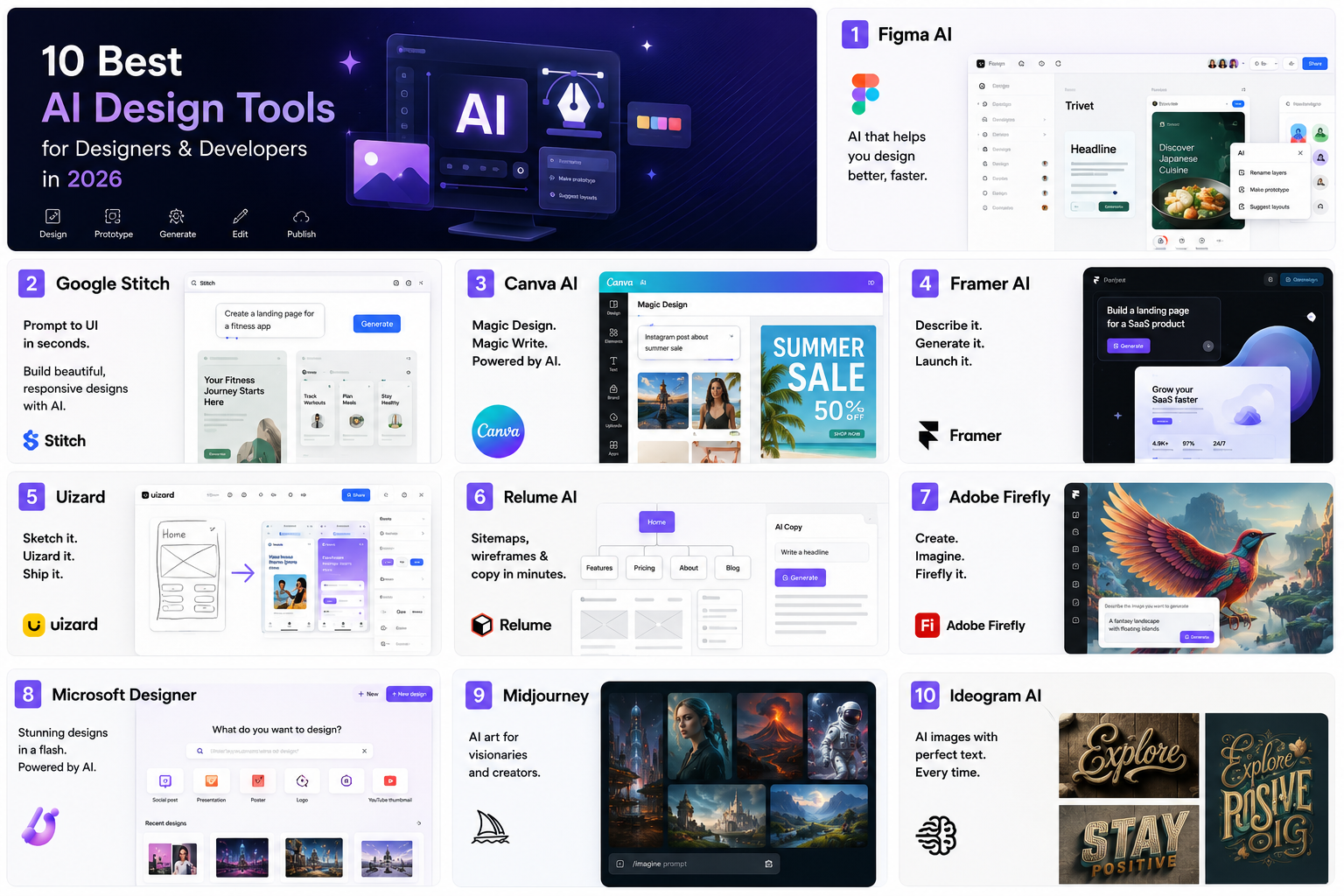Click the Design icon in the hero banner
The image size is (1344, 896).
pyautogui.click(x=52, y=216)
